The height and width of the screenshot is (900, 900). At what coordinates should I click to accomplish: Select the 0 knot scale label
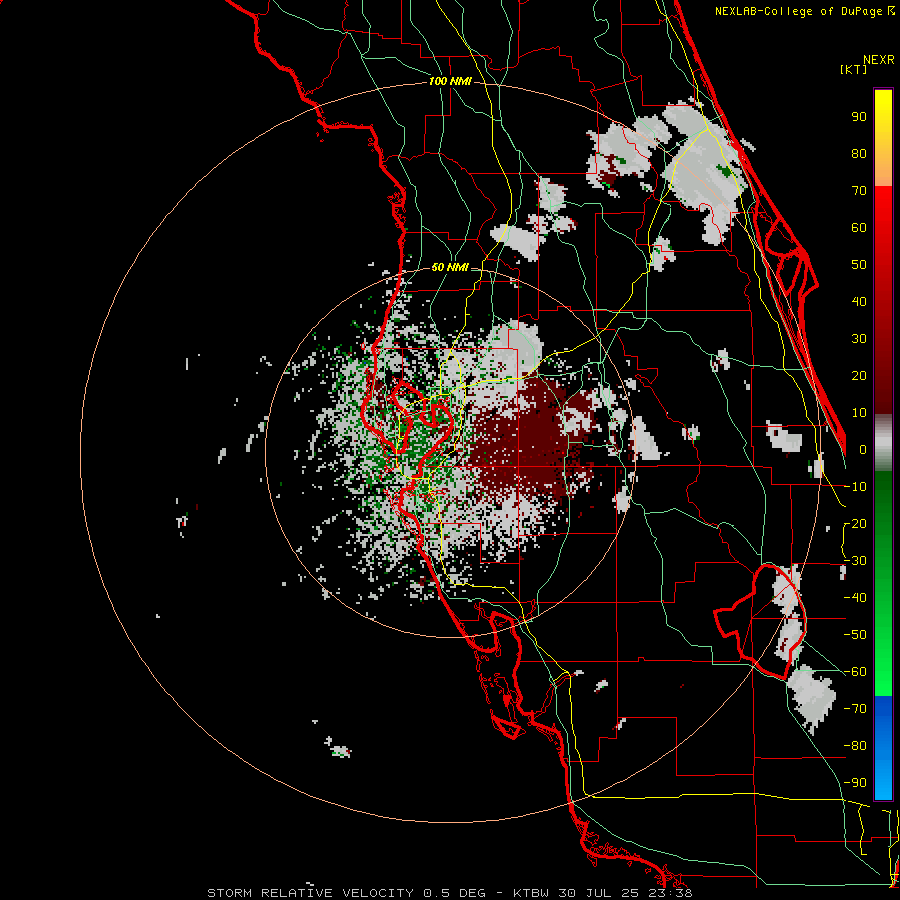(x=863, y=449)
